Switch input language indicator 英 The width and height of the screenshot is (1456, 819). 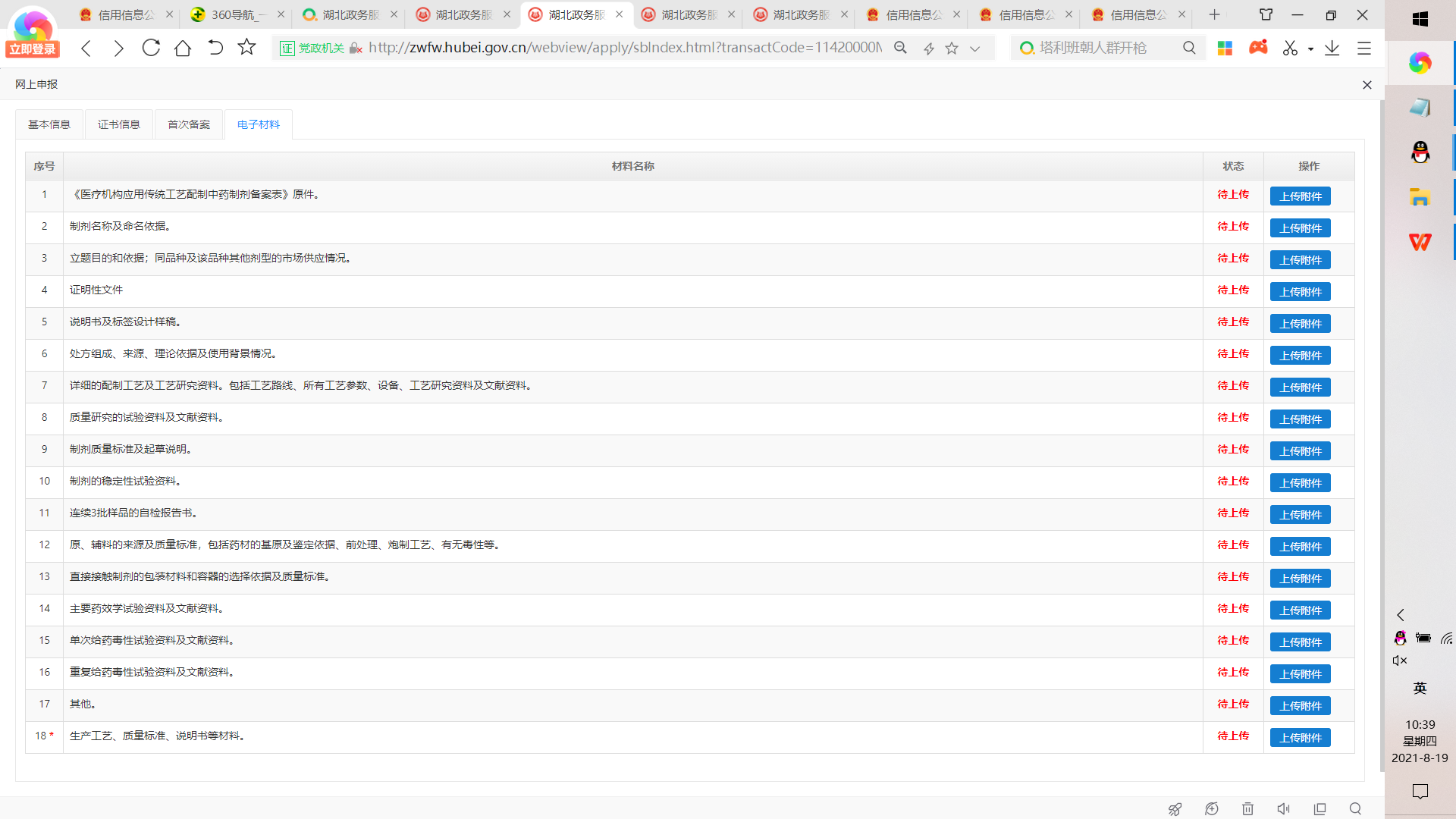(x=1420, y=688)
